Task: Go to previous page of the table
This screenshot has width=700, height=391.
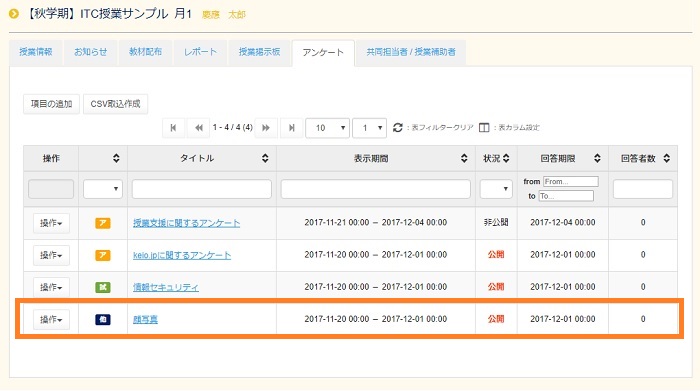Action: click(x=199, y=128)
